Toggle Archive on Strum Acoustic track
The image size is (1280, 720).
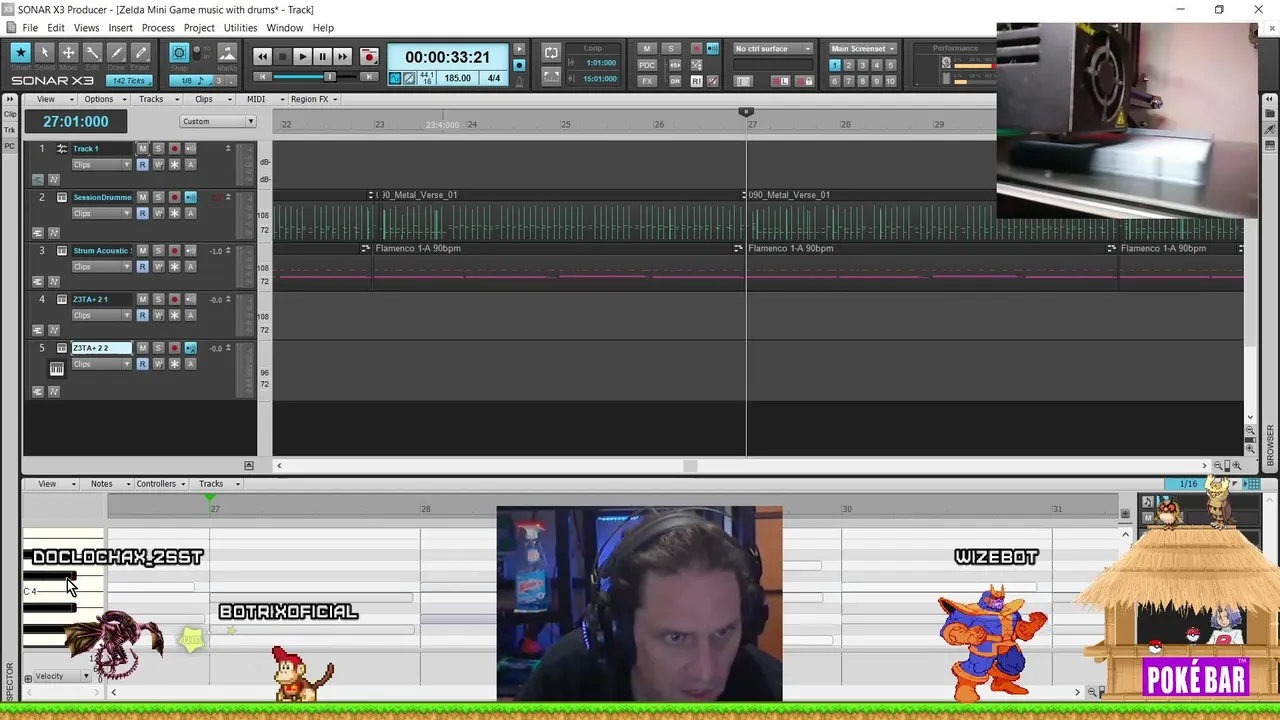[x=190, y=266]
